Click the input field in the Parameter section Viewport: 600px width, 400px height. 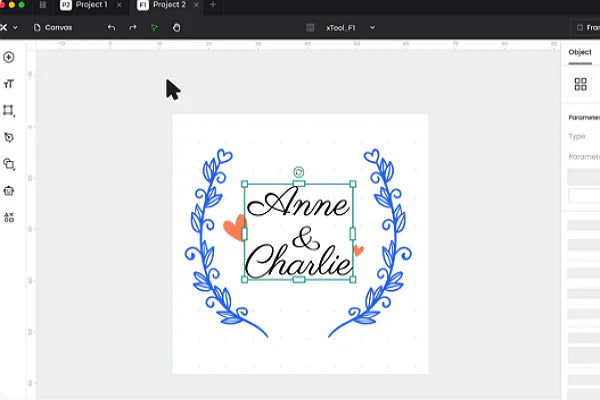tap(584, 195)
